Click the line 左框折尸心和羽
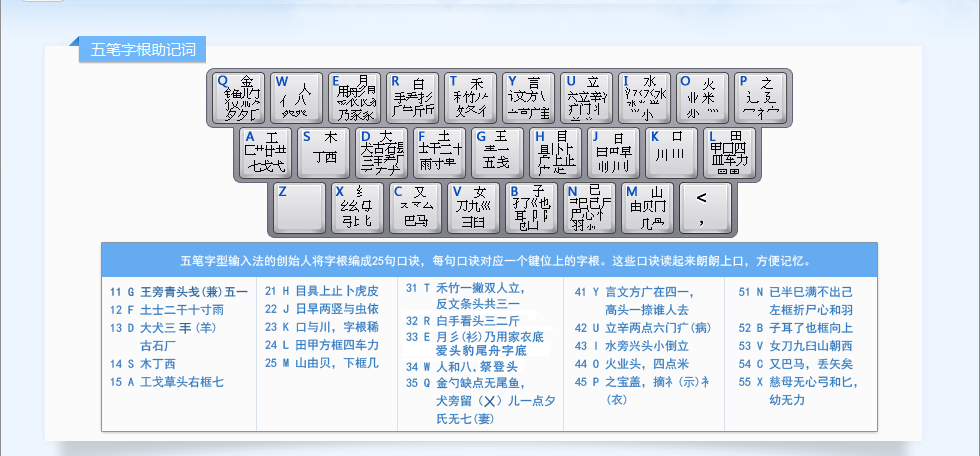 pyautogui.click(x=811, y=310)
